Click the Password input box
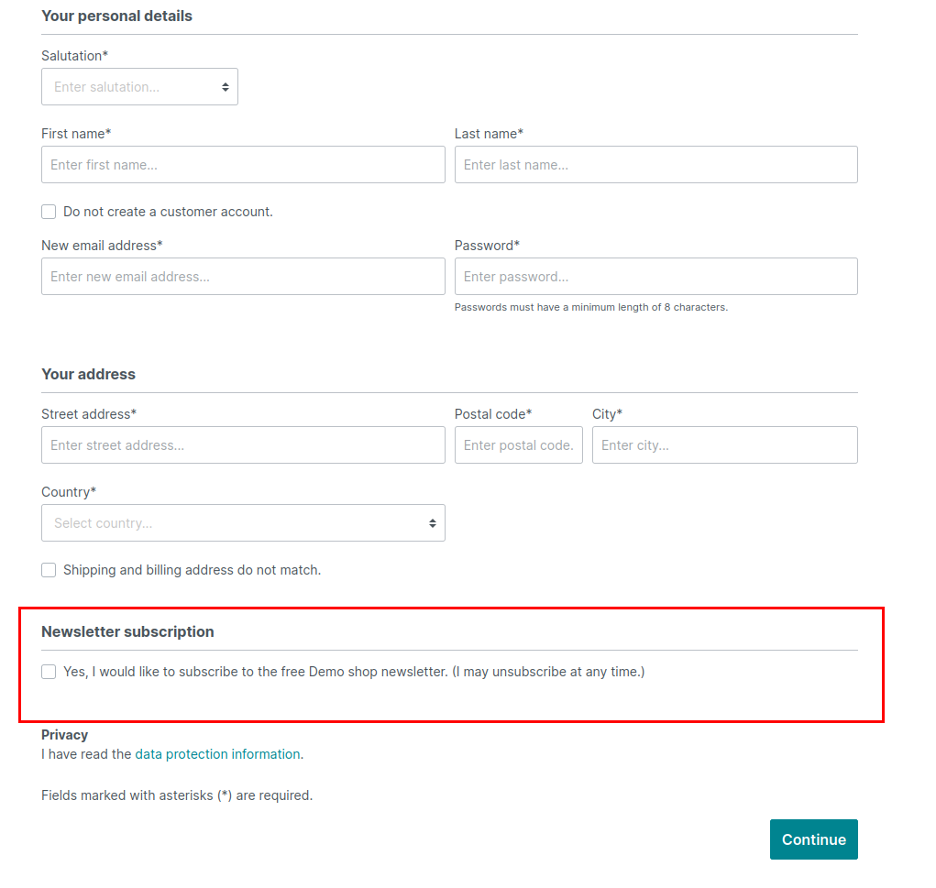This screenshot has height=888, width=936. point(656,277)
